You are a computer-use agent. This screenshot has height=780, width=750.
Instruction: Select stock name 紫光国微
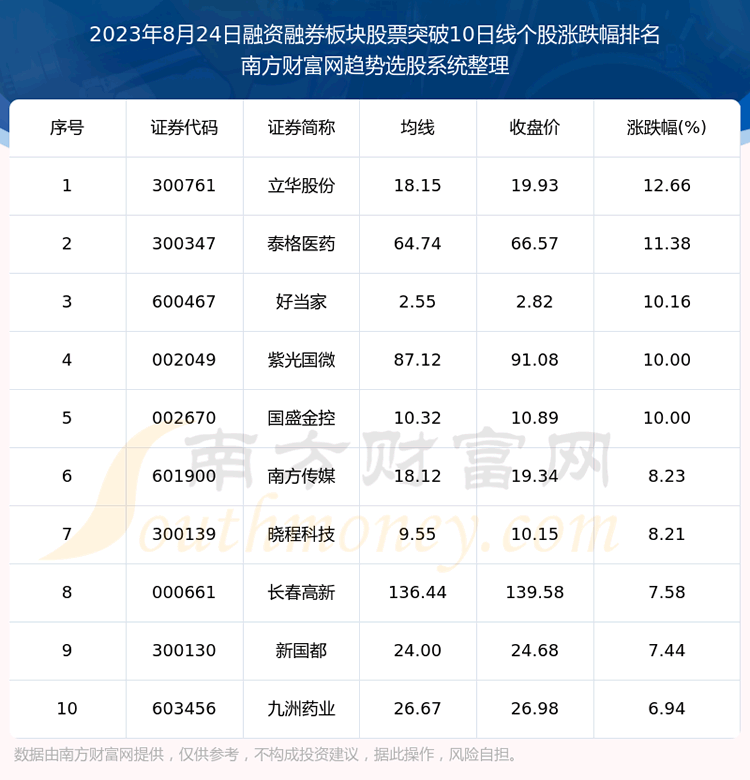click(x=301, y=360)
